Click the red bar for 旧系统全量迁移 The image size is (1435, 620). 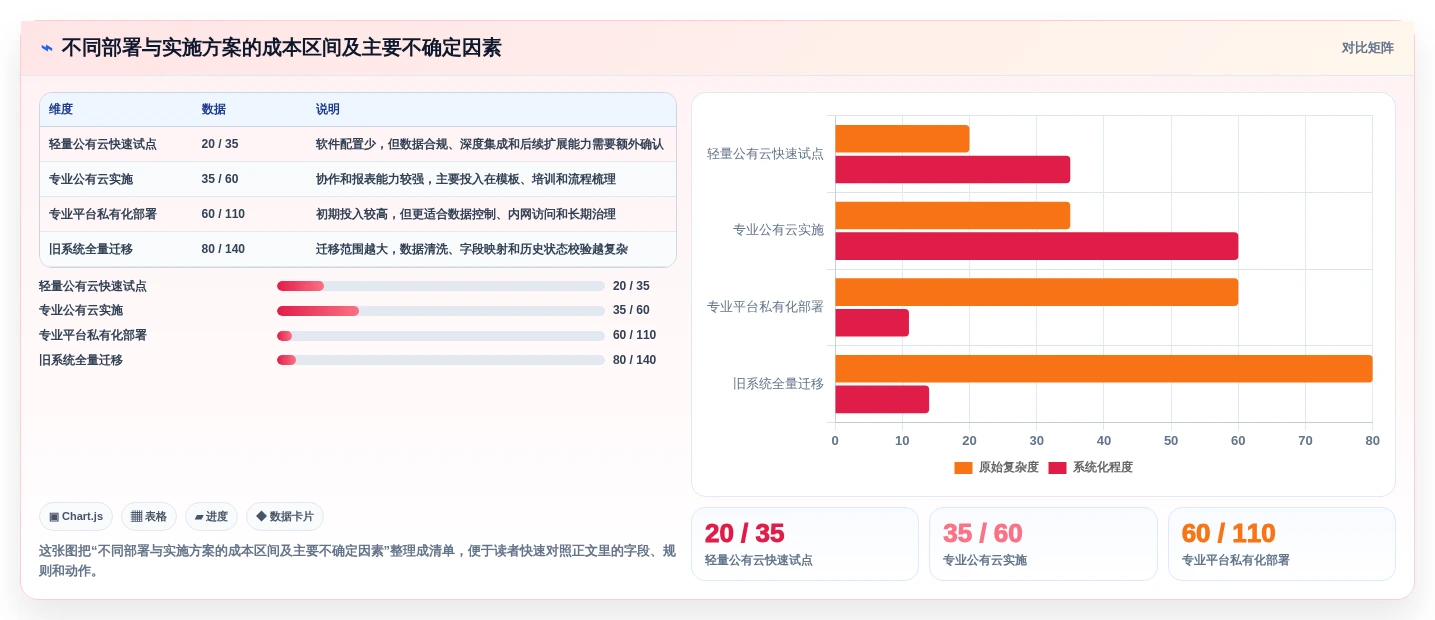point(882,400)
